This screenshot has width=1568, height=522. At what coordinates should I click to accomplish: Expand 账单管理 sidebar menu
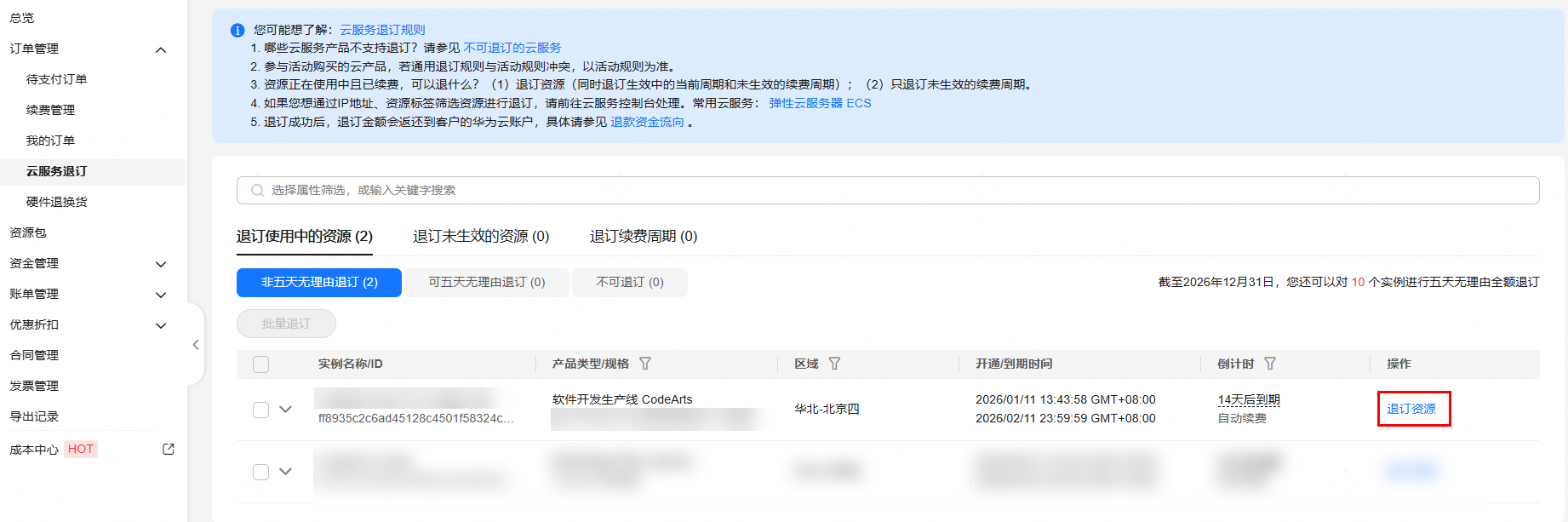pos(160,295)
